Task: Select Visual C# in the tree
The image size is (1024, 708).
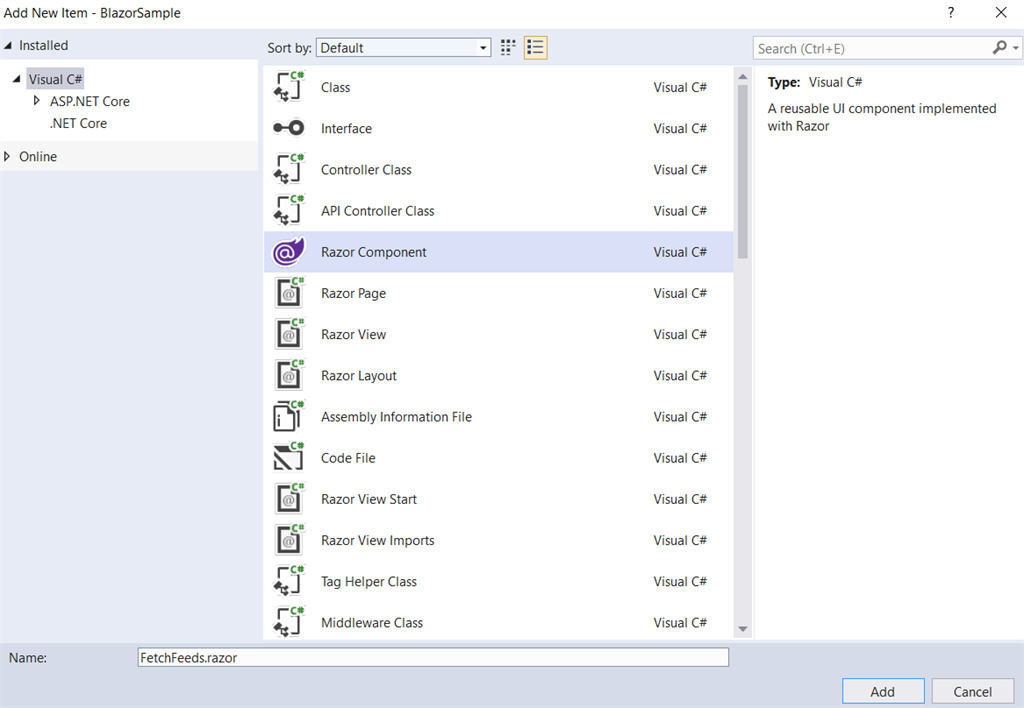Action: tap(56, 79)
